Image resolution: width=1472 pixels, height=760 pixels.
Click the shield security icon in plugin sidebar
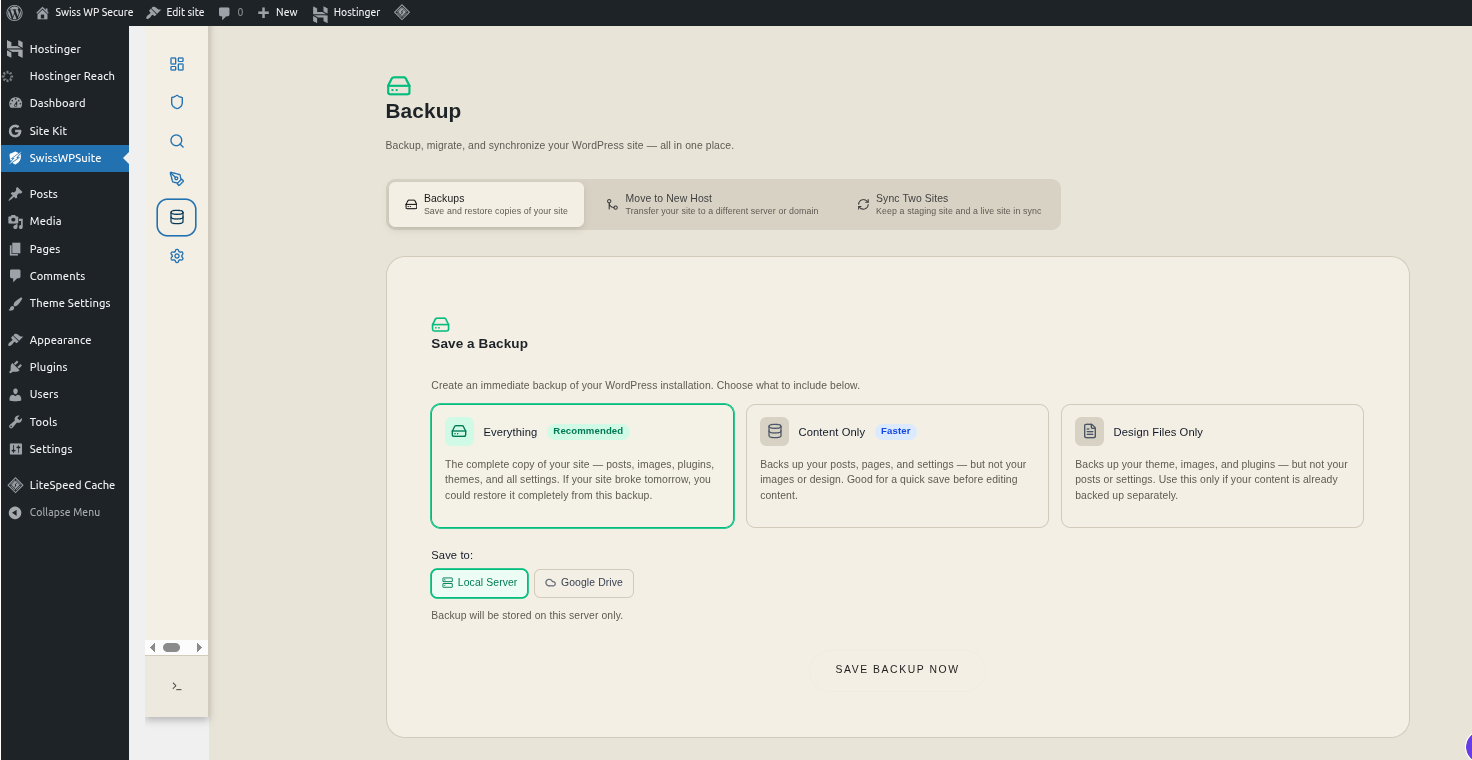[177, 102]
